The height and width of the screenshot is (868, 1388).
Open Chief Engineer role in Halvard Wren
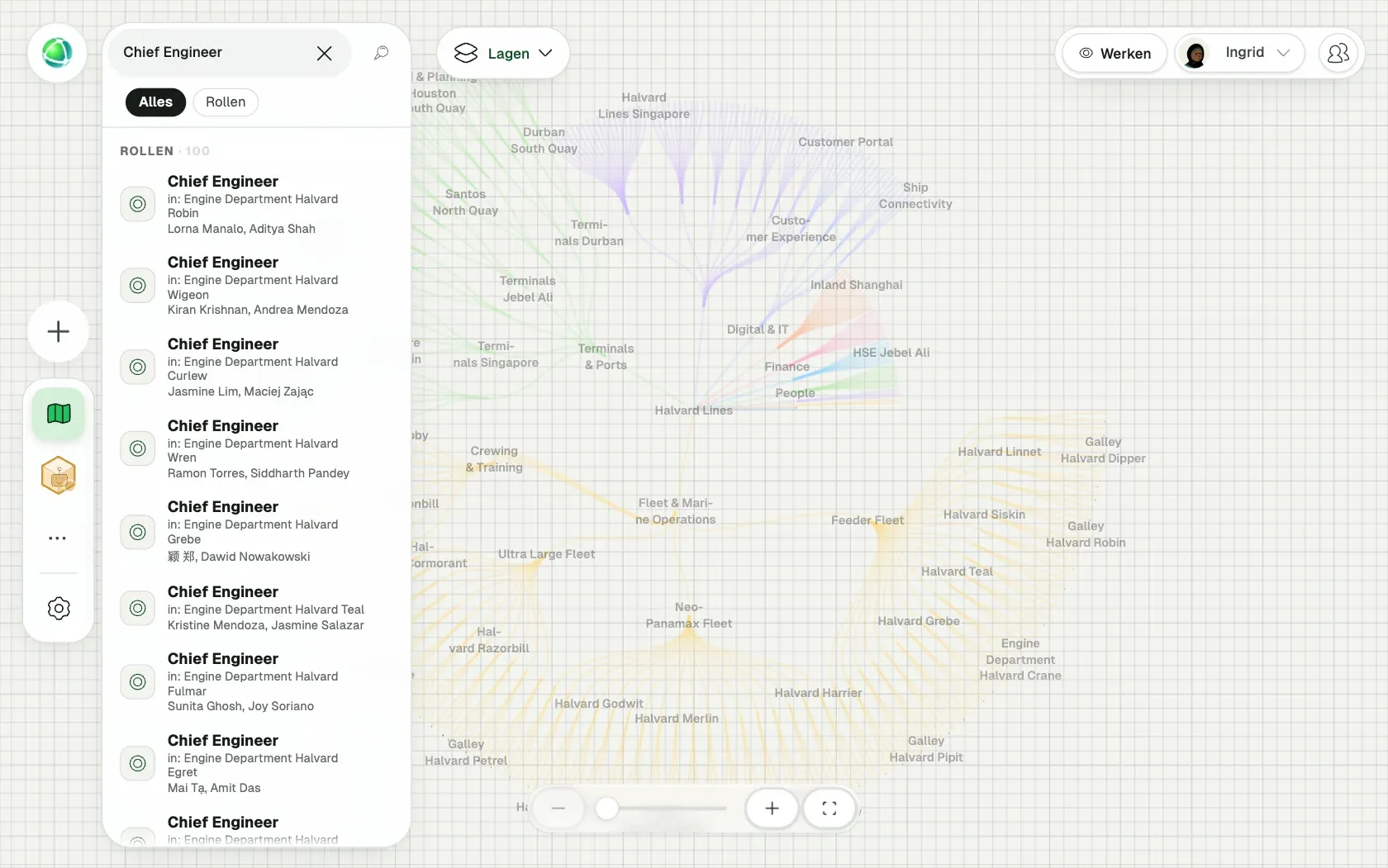pos(256,449)
